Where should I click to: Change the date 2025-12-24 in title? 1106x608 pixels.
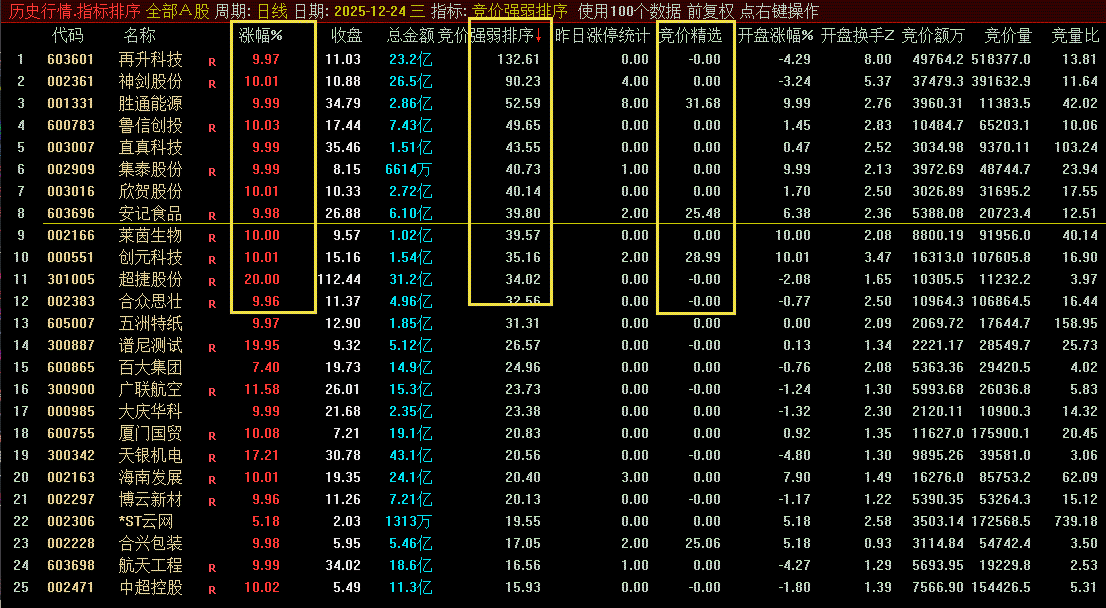point(372,11)
